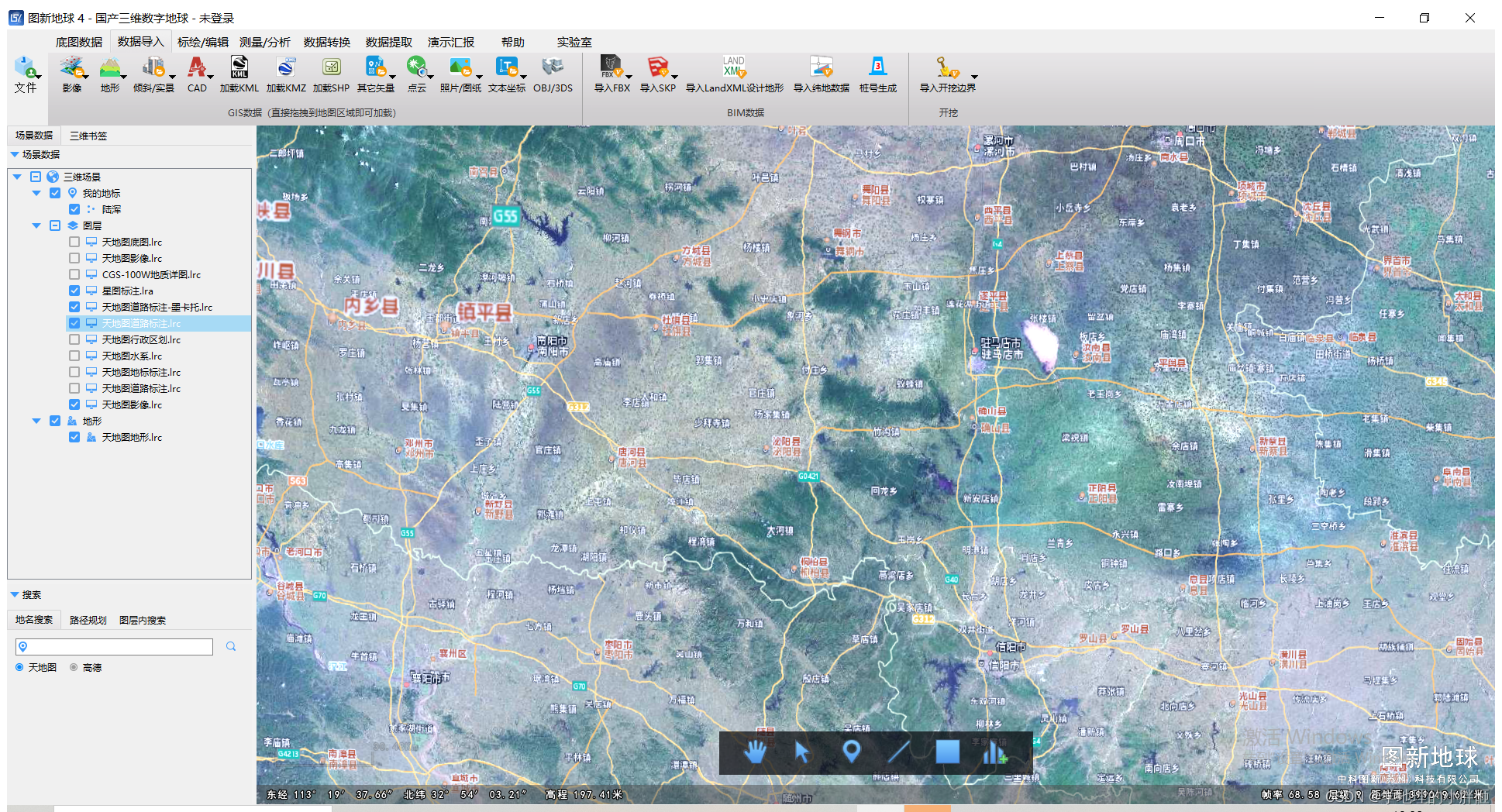Image resolution: width=1502 pixels, height=812 pixels.
Task: Click the search magnifier icon beside search box
Action: click(231, 646)
